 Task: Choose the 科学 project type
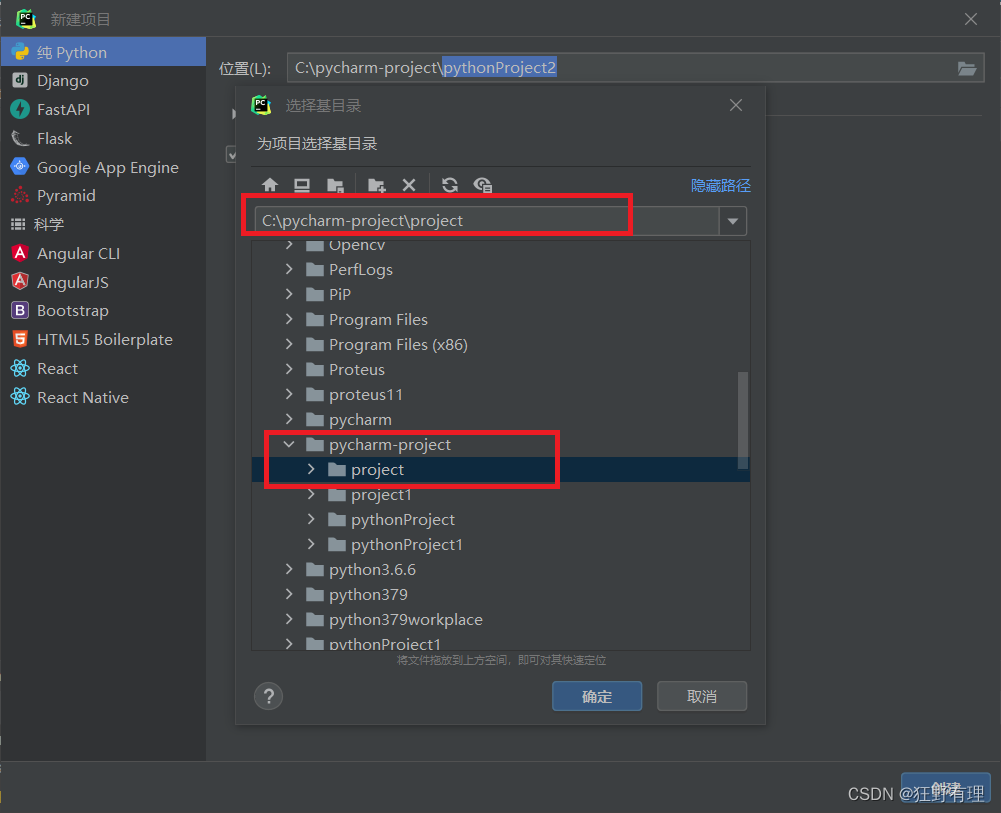click(103, 224)
